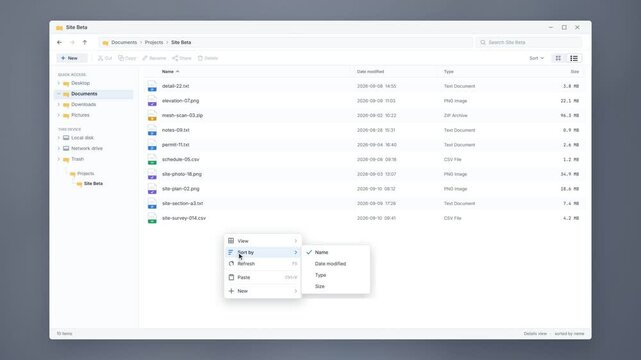
Task: Select Date modified in the Sort by submenu
Action: pos(336,264)
